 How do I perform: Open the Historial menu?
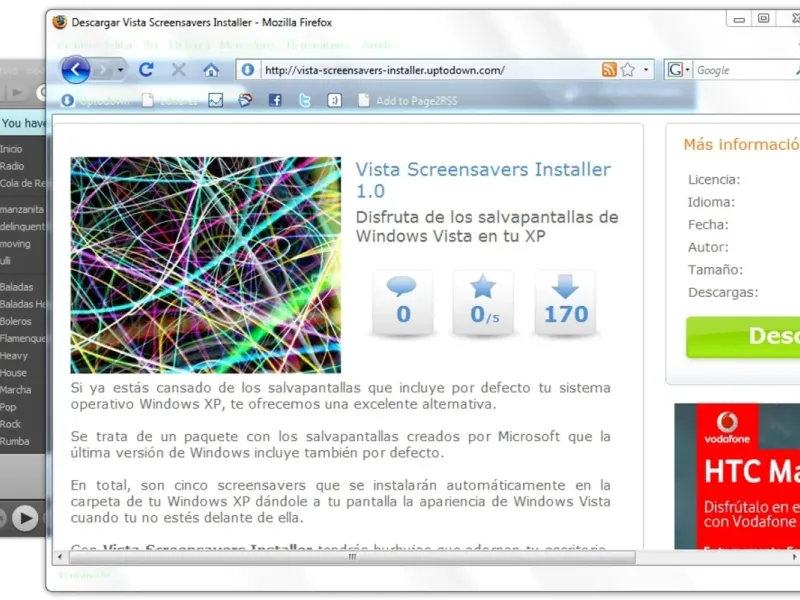pos(189,45)
